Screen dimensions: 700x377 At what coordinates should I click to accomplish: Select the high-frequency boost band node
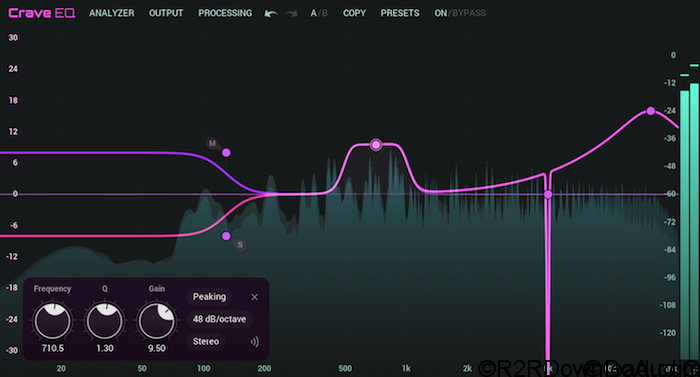click(651, 111)
